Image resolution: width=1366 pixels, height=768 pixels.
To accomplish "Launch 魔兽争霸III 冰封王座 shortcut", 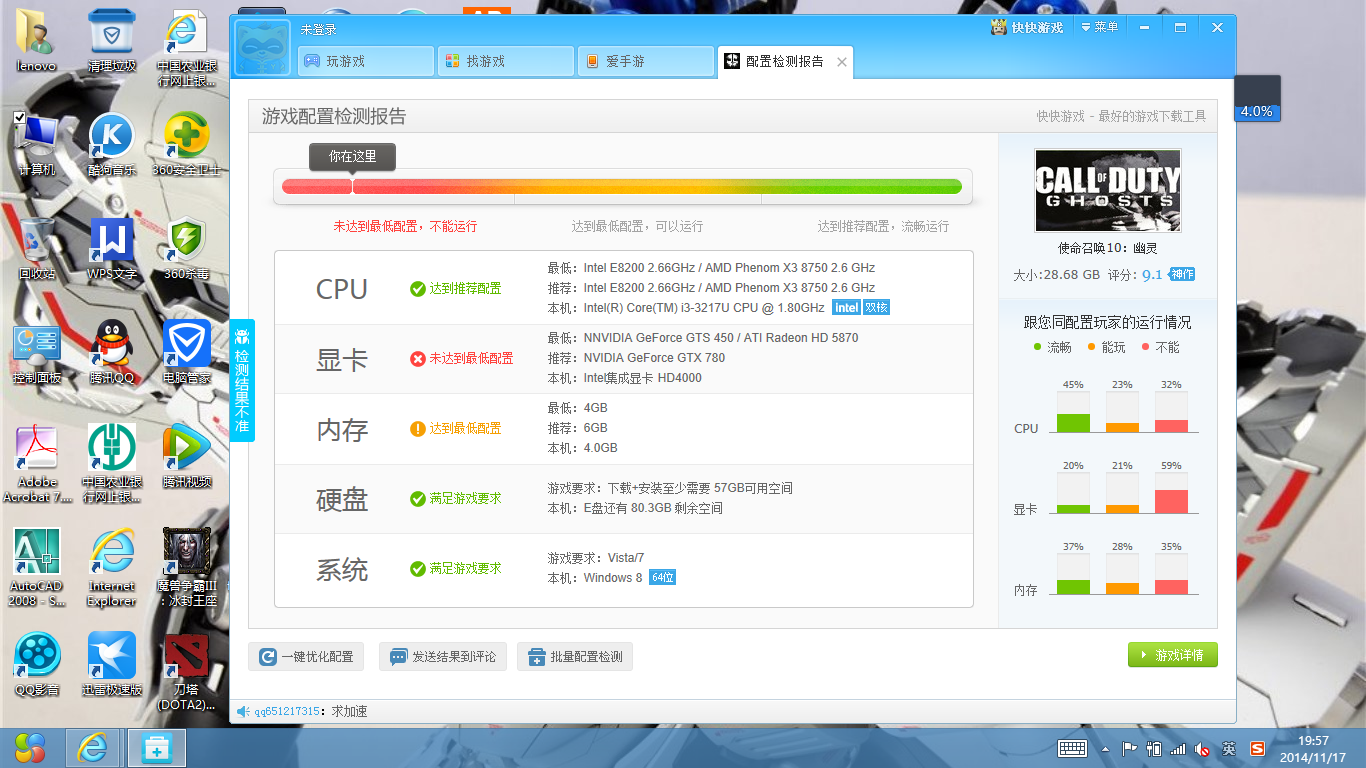I will (x=186, y=567).
